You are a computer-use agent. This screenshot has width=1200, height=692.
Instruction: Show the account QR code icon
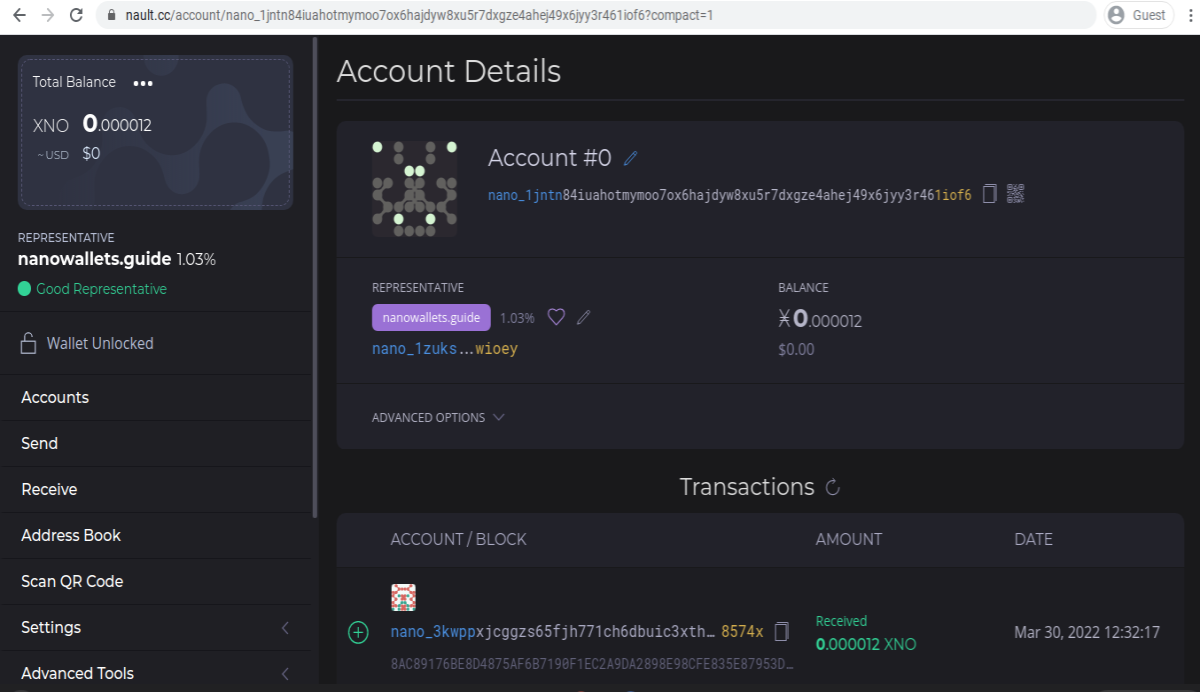pyautogui.click(x=1016, y=194)
